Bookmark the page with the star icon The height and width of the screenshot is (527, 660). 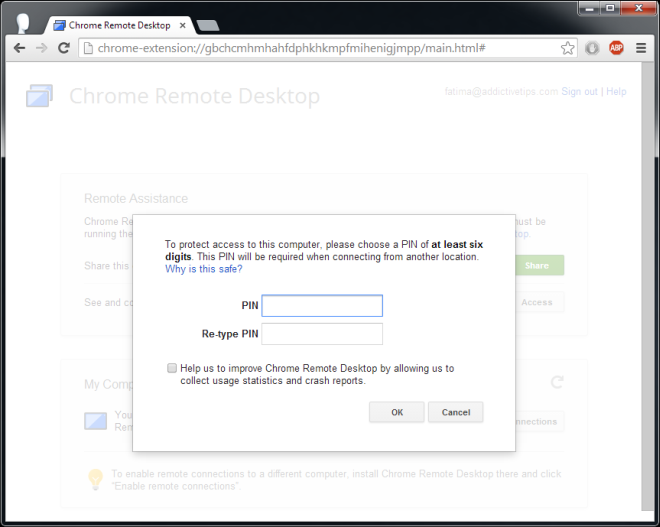(567, 48)
